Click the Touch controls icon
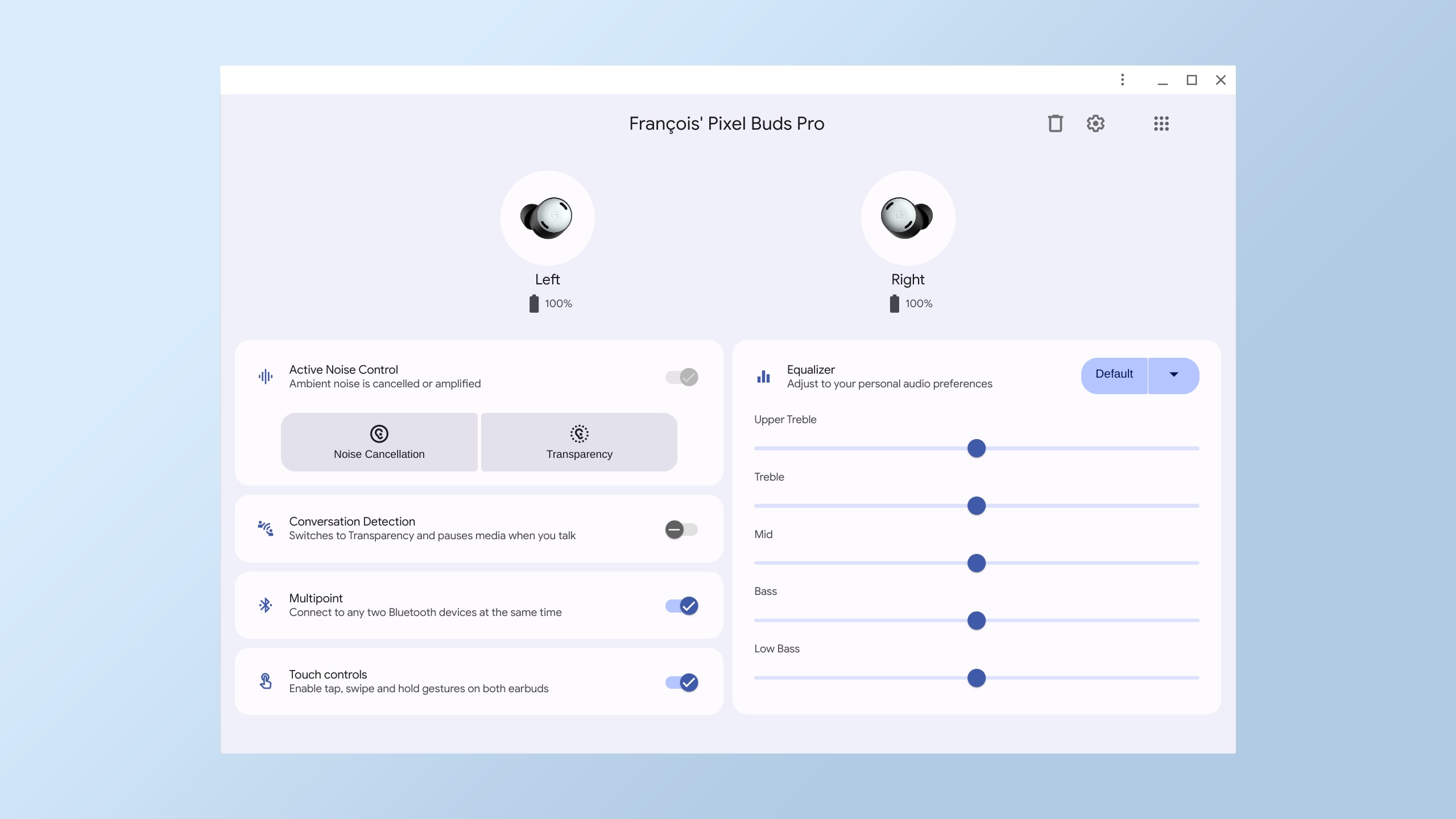Image resolution: width=1456 pixels, height=819 pixels. (265, 681)
